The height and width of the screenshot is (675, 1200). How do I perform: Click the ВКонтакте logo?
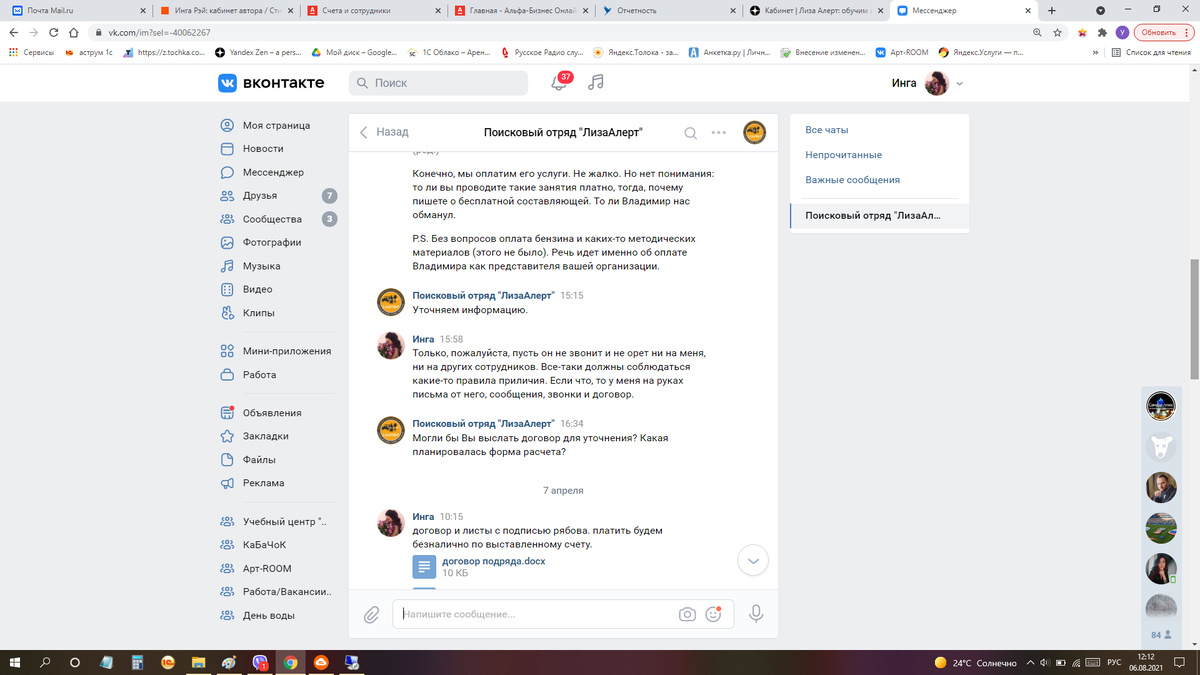tap(271, 83)
